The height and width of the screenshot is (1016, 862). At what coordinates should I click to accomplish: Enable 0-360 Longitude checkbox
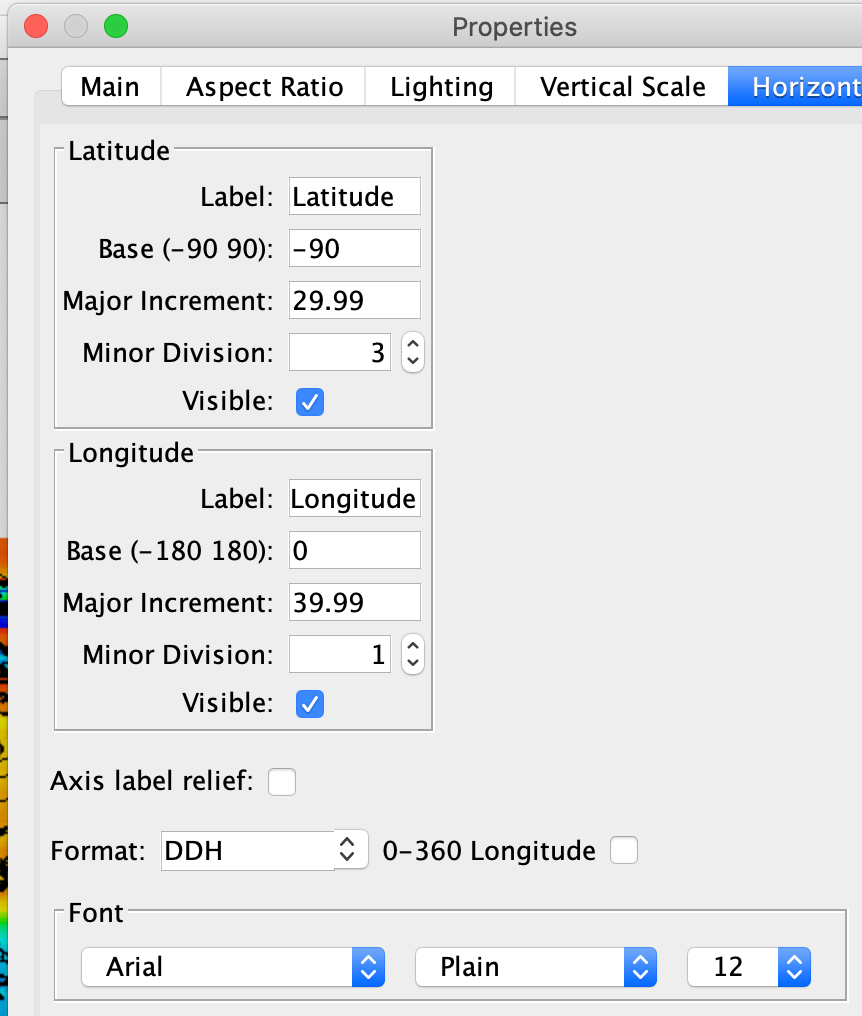624,851
